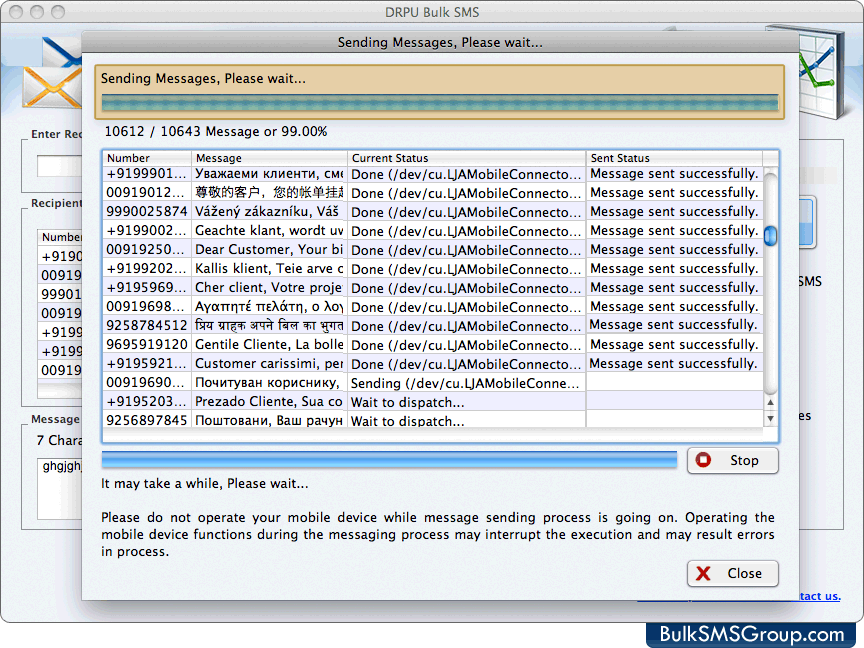Click message 'Kallis klient, Teie arve'
Viewport: 864px width, 648px height.
tap(269, 268)
